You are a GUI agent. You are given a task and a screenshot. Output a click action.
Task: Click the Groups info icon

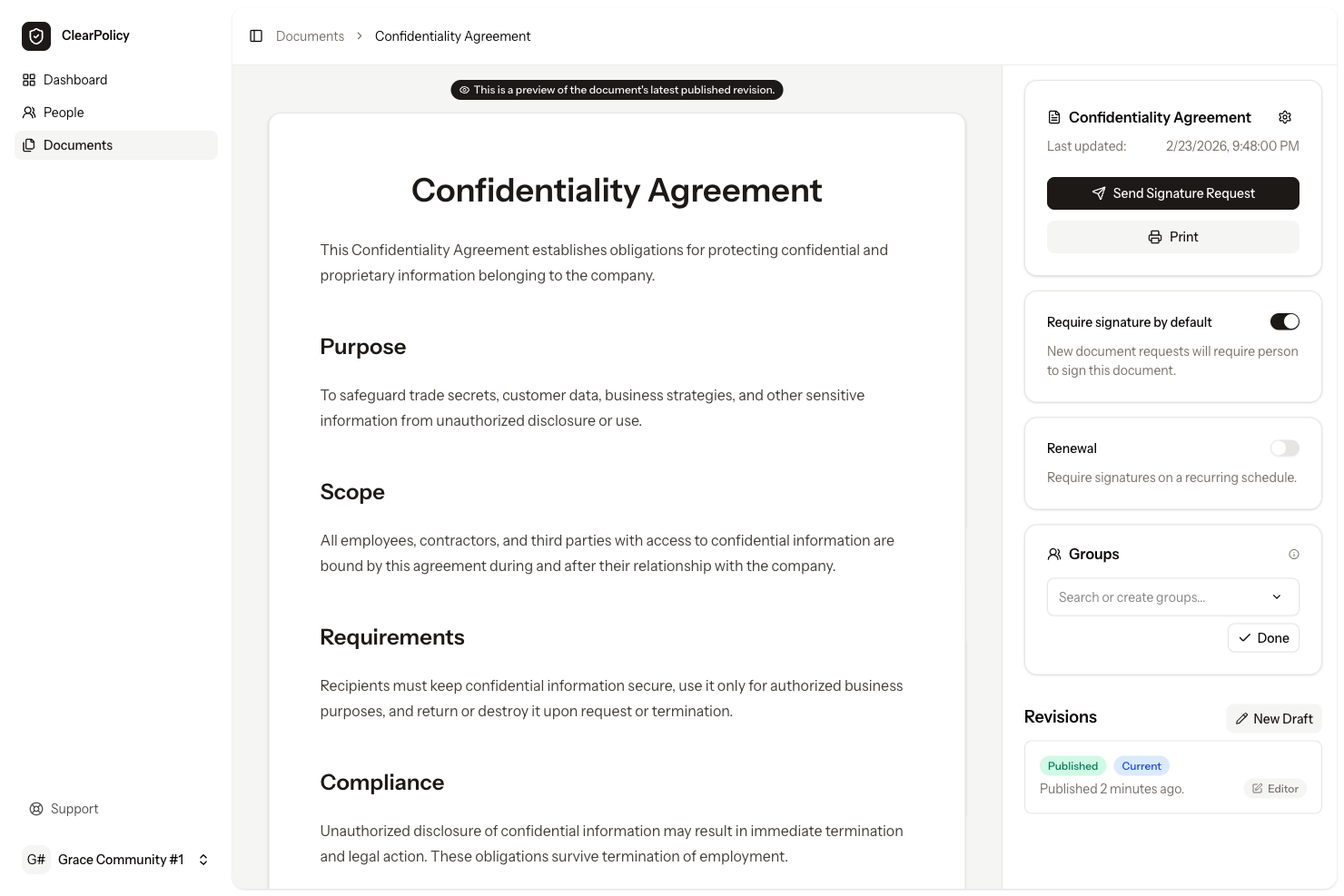point(1293,554)
